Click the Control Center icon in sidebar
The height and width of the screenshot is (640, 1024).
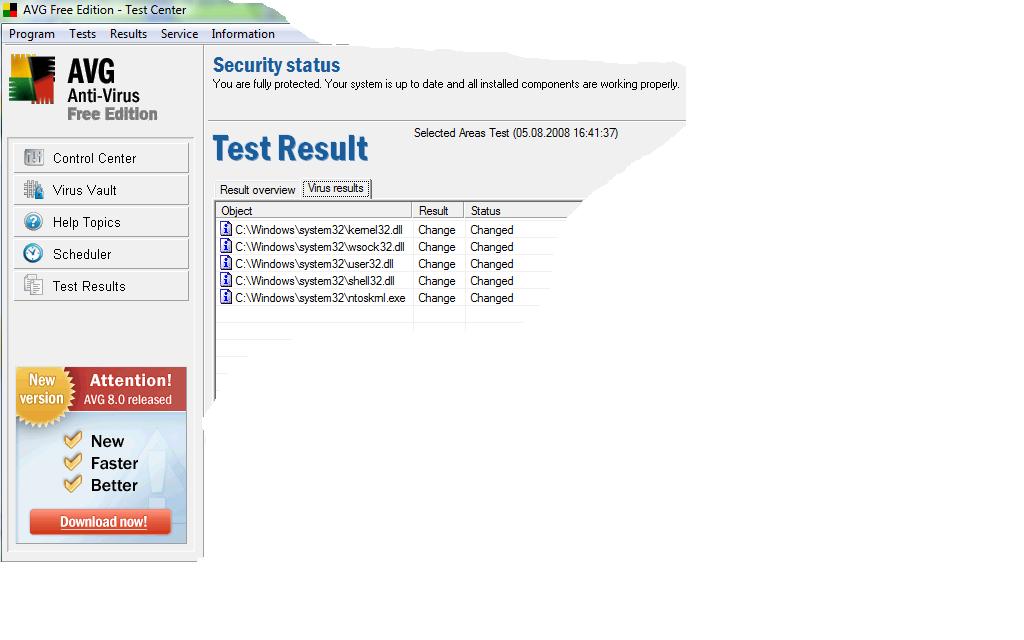click(33, 158)
